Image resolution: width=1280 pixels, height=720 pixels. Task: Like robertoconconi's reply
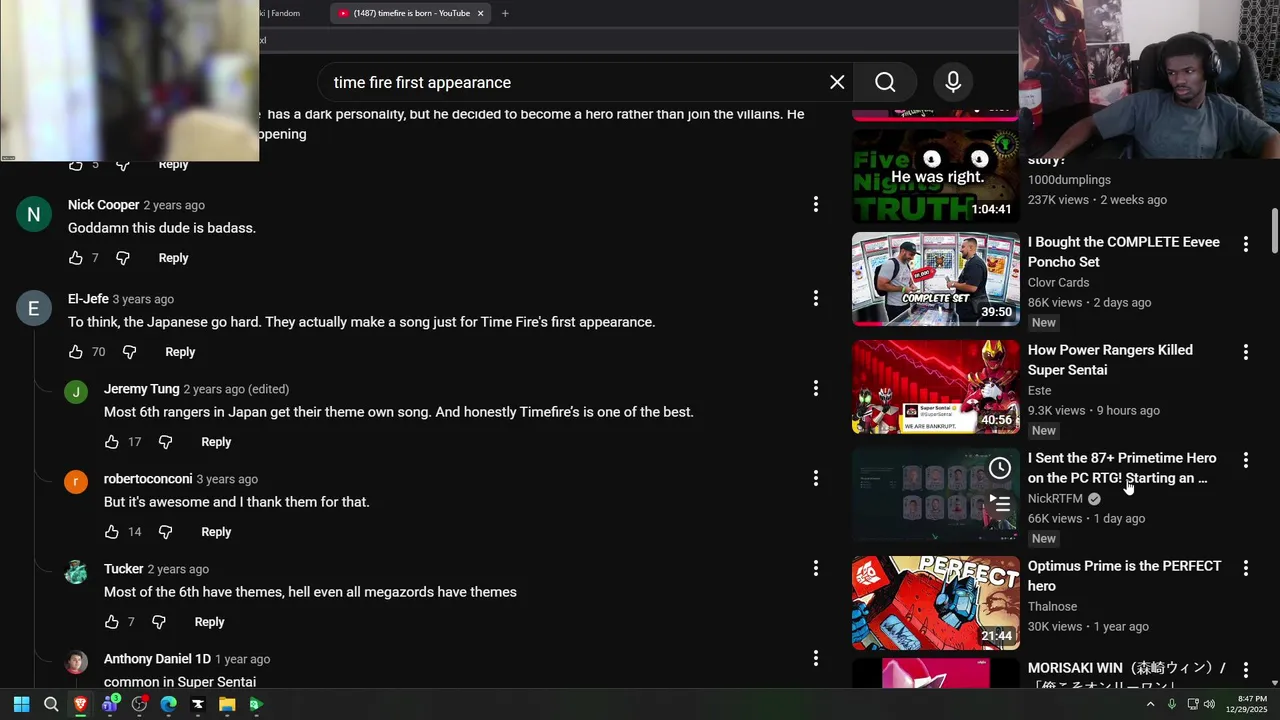[x=112, y=532]
